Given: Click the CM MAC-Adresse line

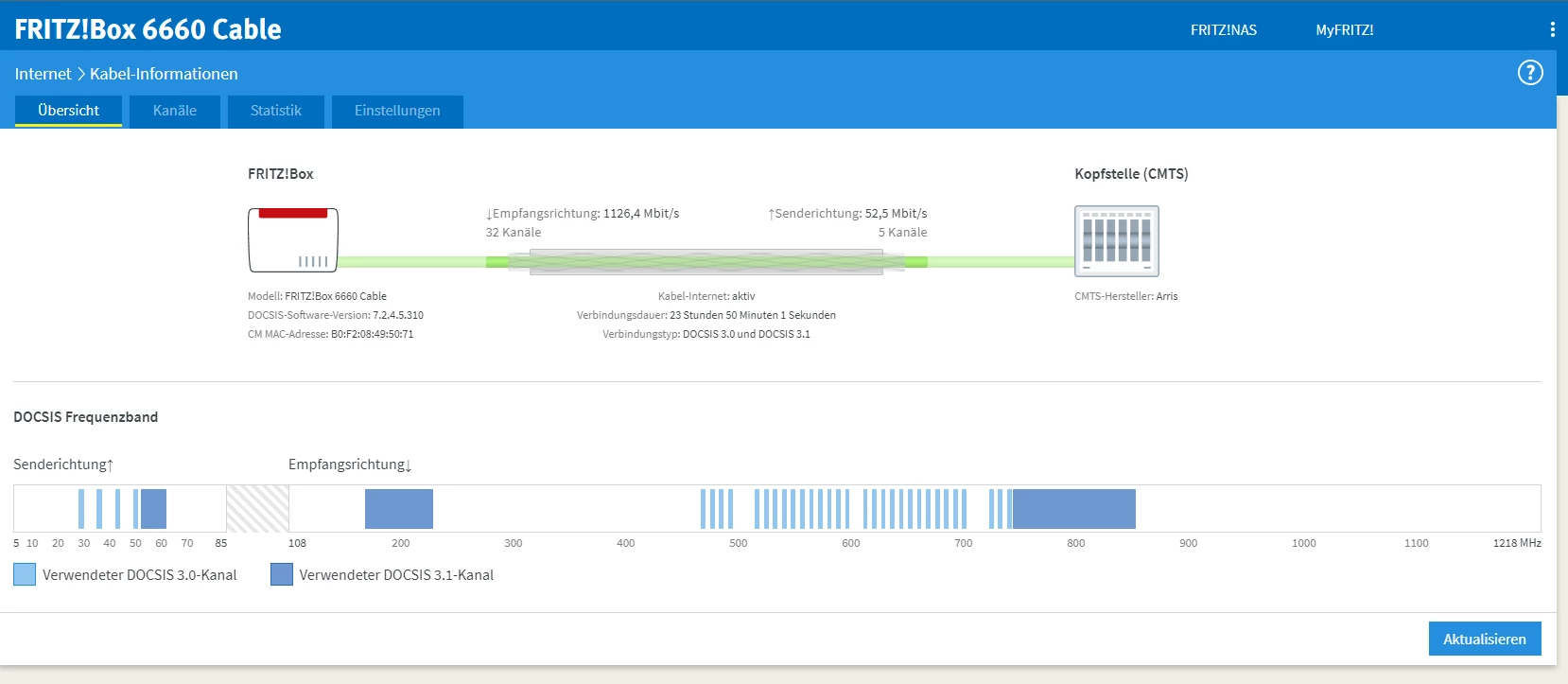Looking at the screenshot, I should (x=330, y=334).
